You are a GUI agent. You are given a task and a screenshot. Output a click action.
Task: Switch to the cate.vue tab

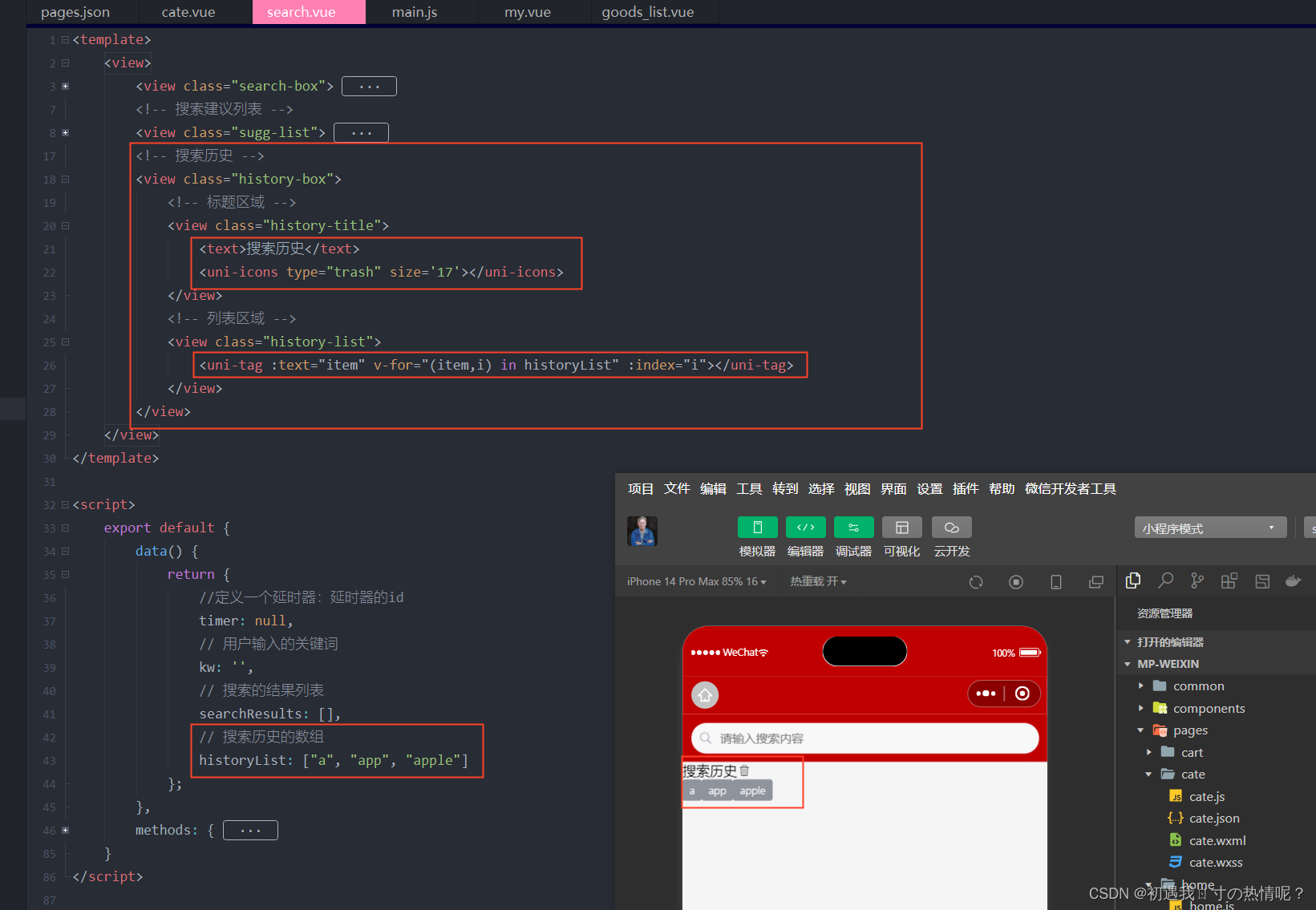tap(188, 12)
